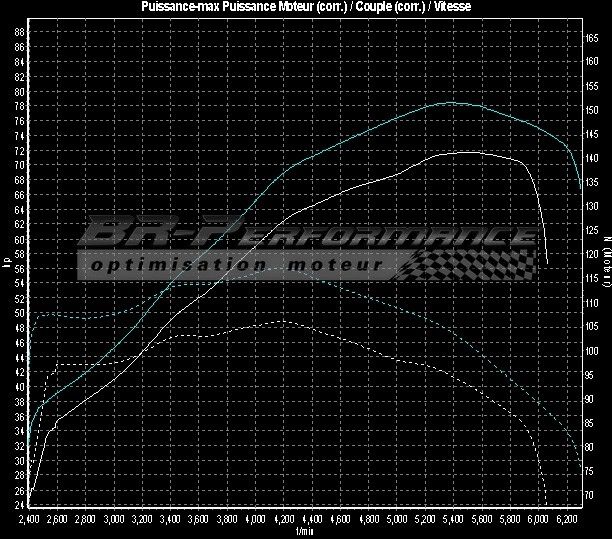Click the chart title at the top

(307, 7)
